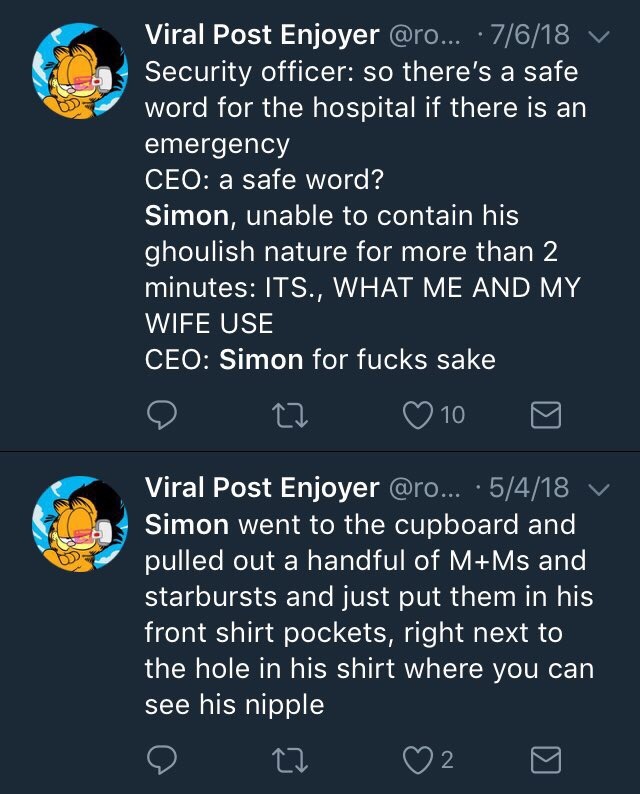This screenshot has height=794, width=640.
Task: Open options chevron on 7/6/18 tweet
Action: tap(599, 37)
